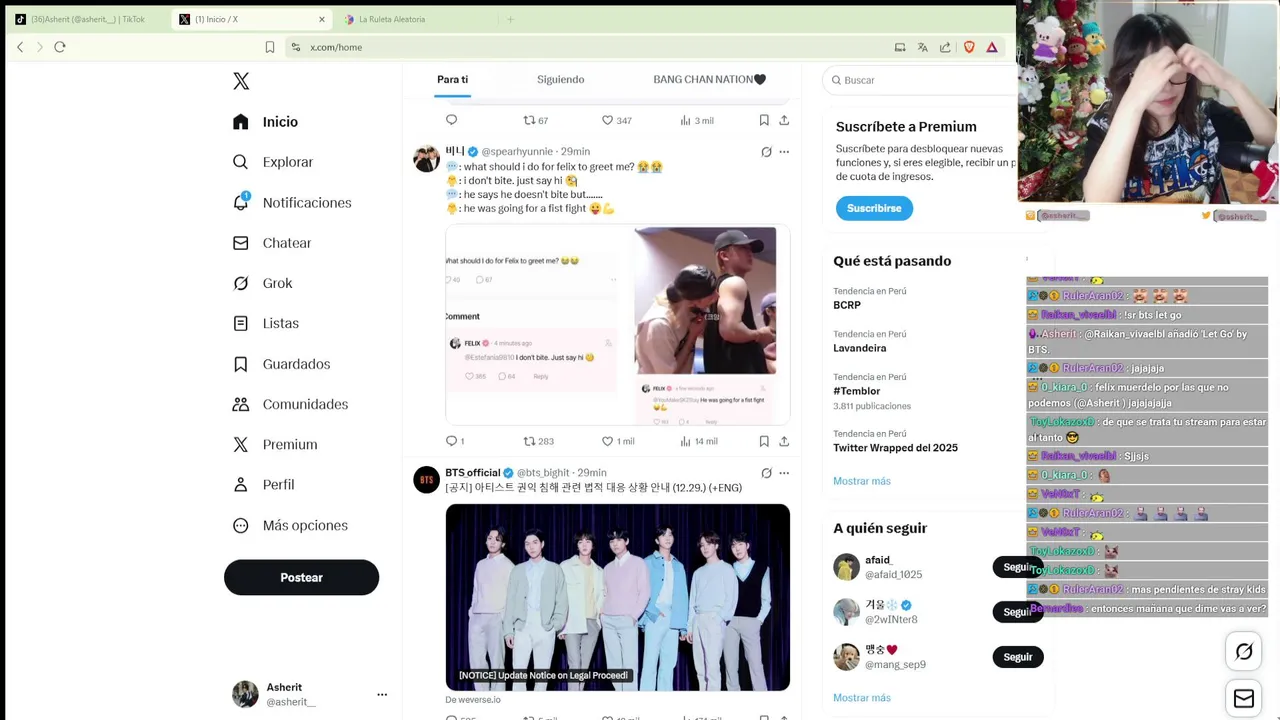
Task: Reply to the spearhyunnie post
Action: tap(451, 441)
